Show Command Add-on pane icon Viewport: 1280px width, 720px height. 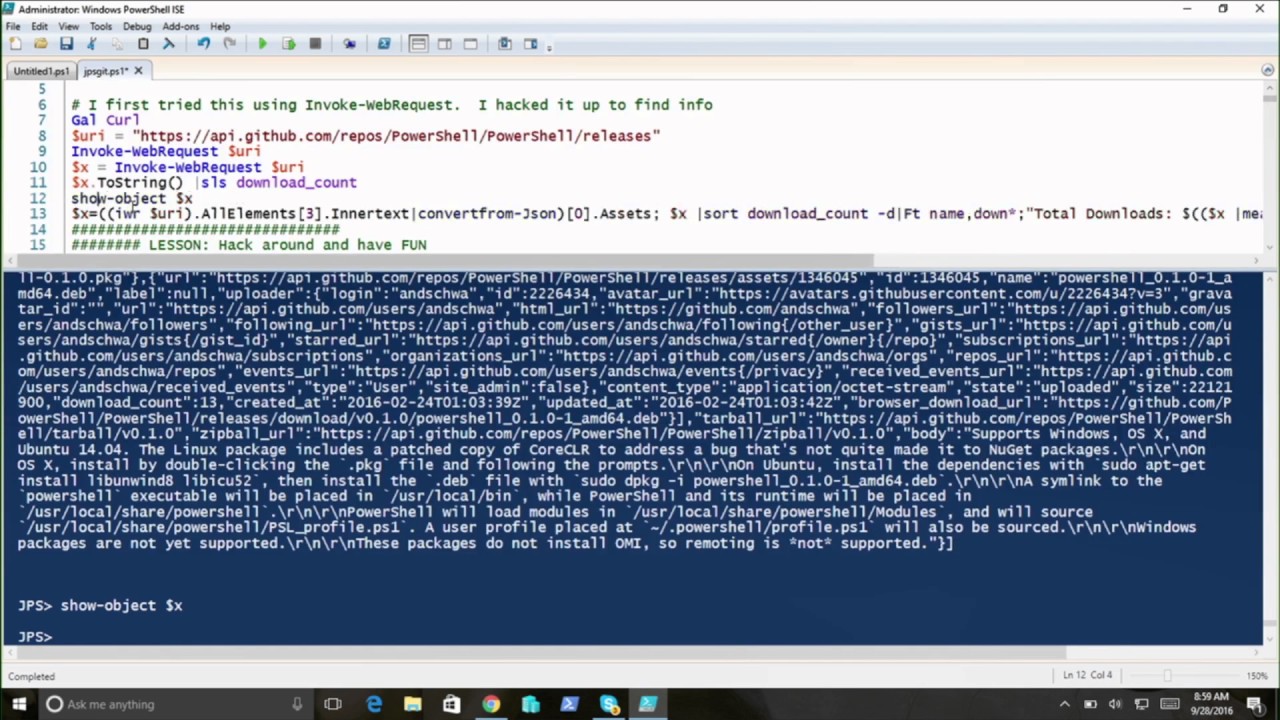[531, 44]
